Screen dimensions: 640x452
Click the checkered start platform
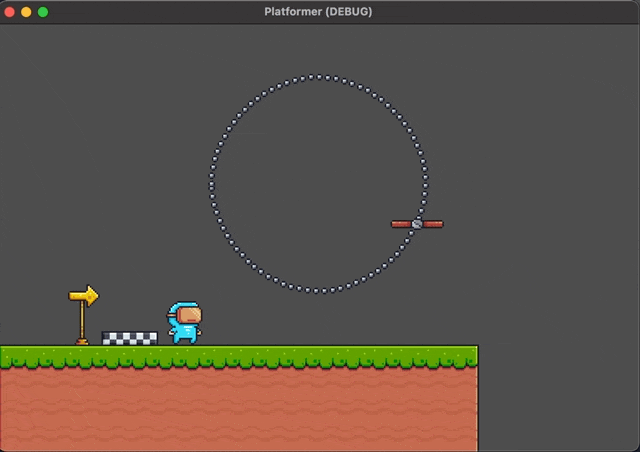(x=129, y=338)
